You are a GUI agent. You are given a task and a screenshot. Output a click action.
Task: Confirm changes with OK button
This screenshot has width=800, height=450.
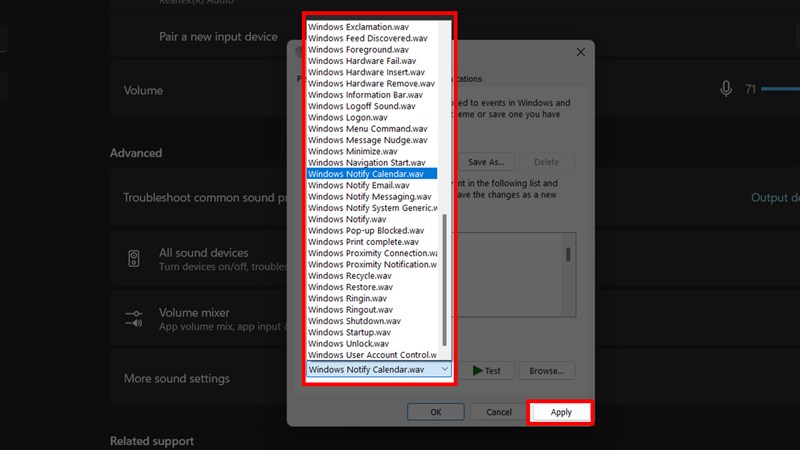pos(436,412)
